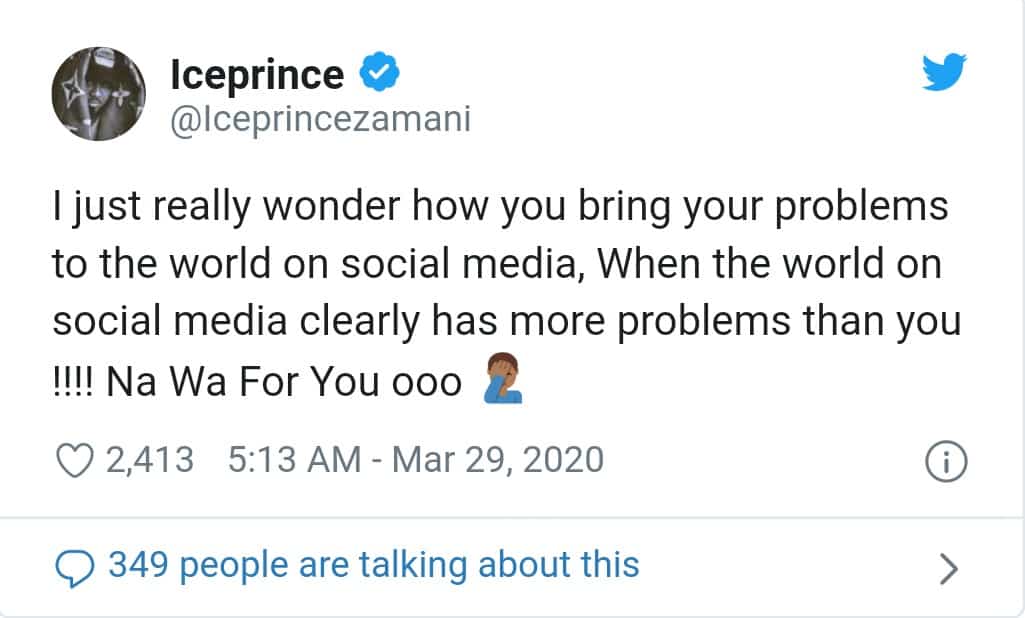Click the tweet text body
This screenshot has height=618, width=1025.
click(x=500, y=290)
